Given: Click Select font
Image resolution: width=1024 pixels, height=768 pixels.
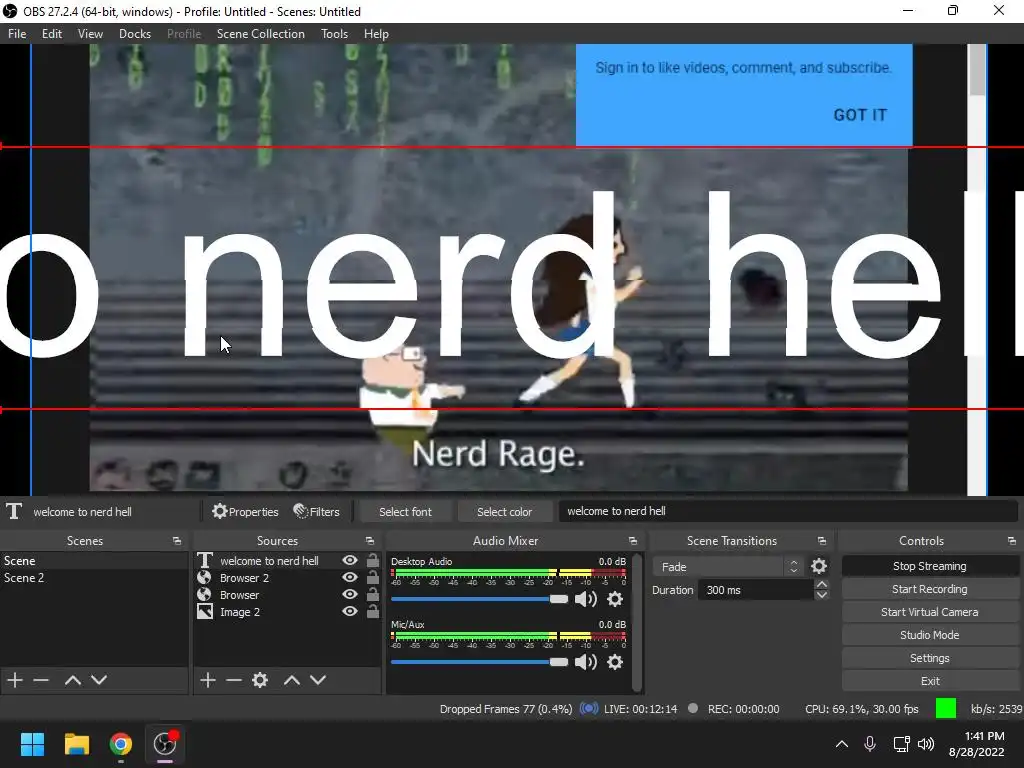Looking at the screenshot, I should point(405,512).
